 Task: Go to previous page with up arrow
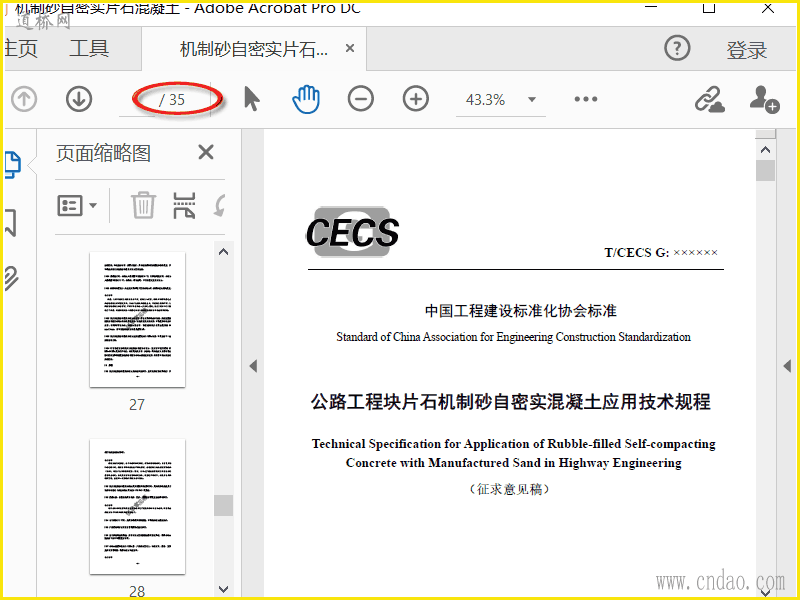[24, 99]
